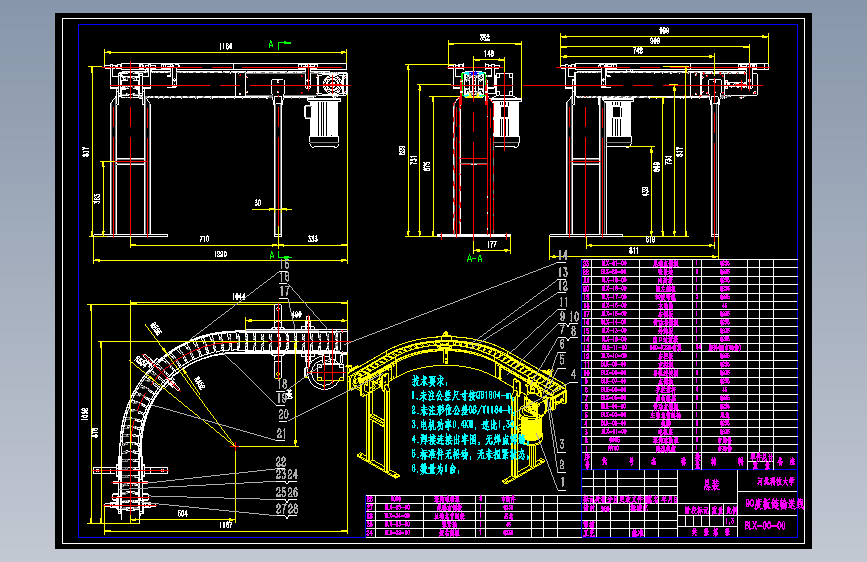Select the 748 dimension above the right view
Image resolution: width=867 pixels, height=562 pixels.
click(638, 51)
